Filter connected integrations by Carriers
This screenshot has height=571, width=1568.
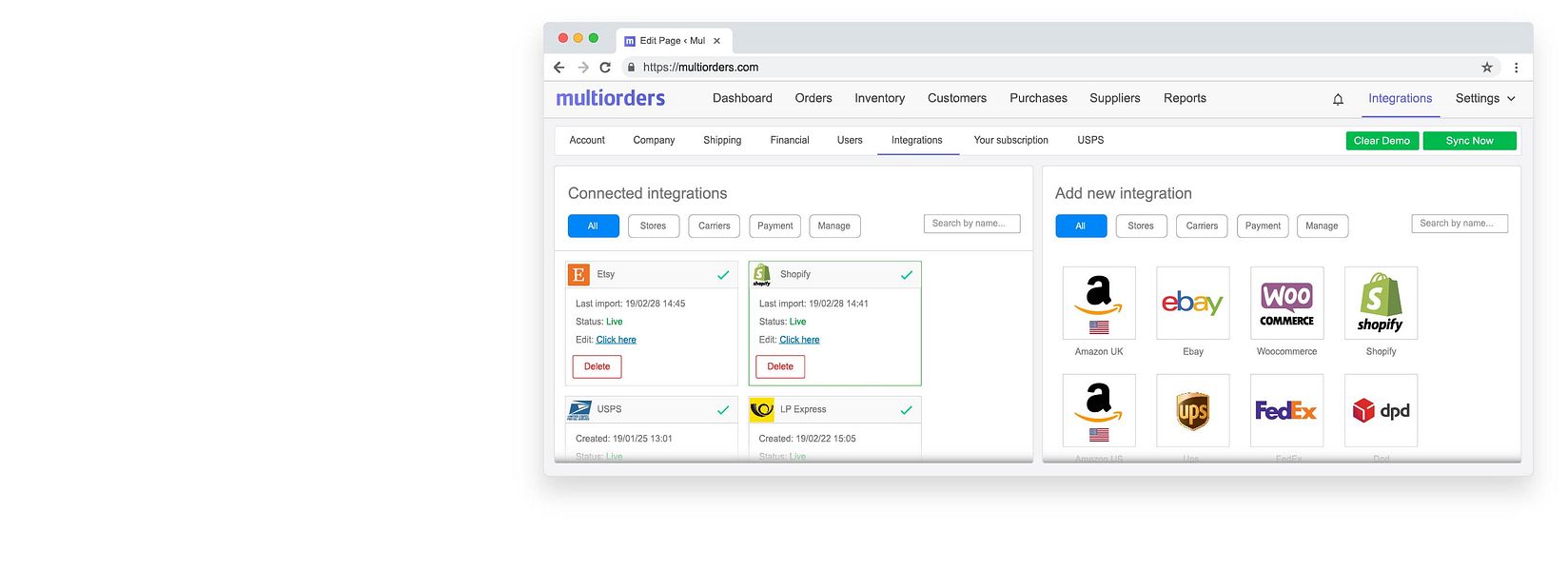[714, 226]
